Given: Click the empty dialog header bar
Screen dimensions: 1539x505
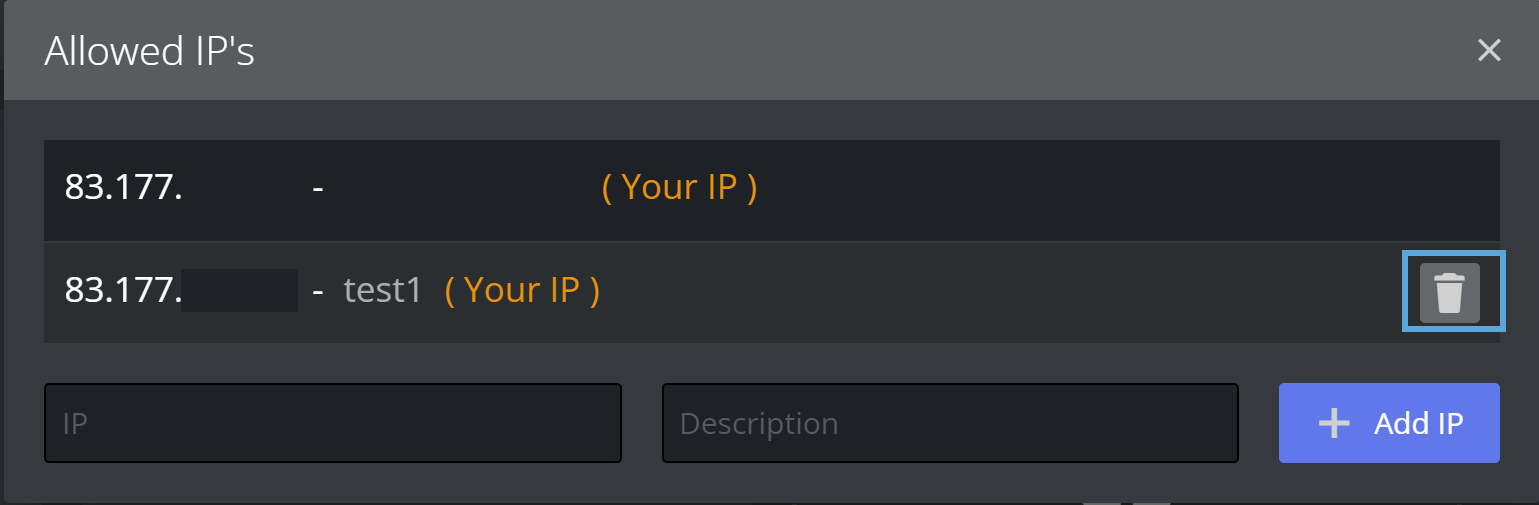Looking at the screenshot, I should tap(800, 51).
